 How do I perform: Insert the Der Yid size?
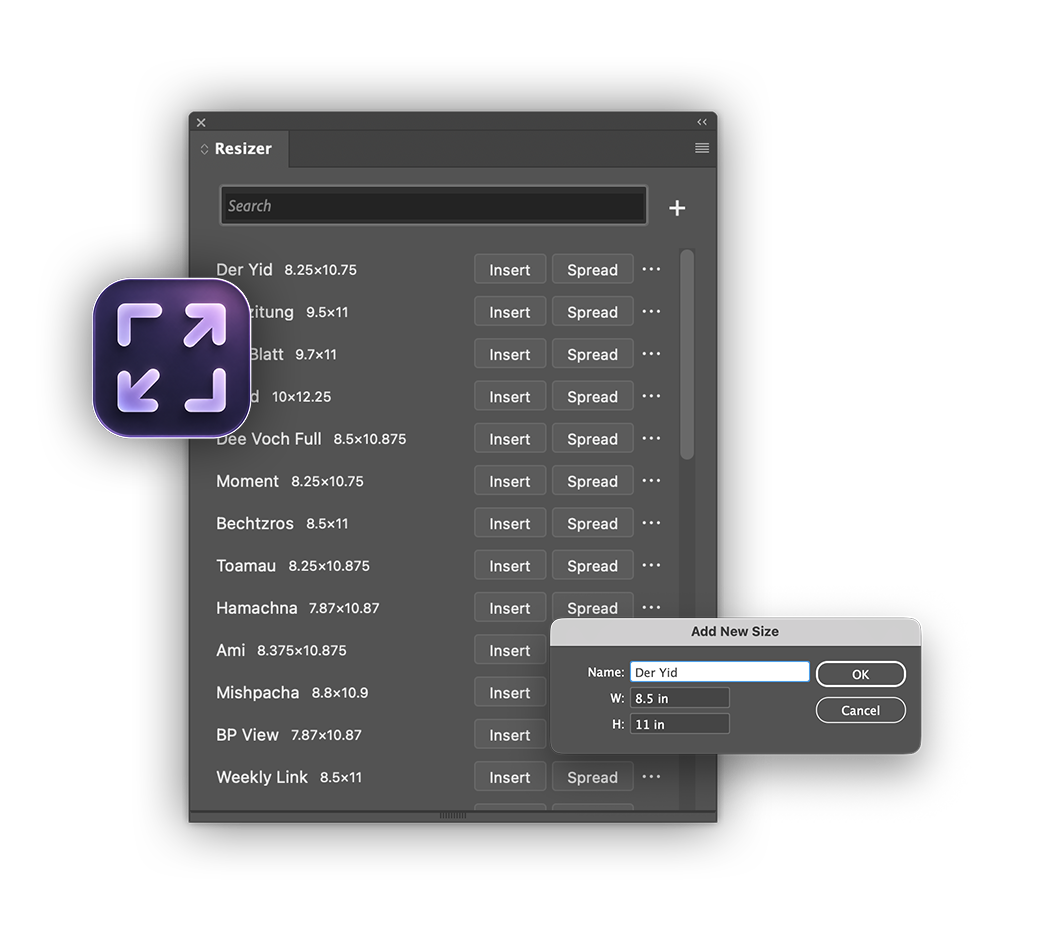point(509,270)
